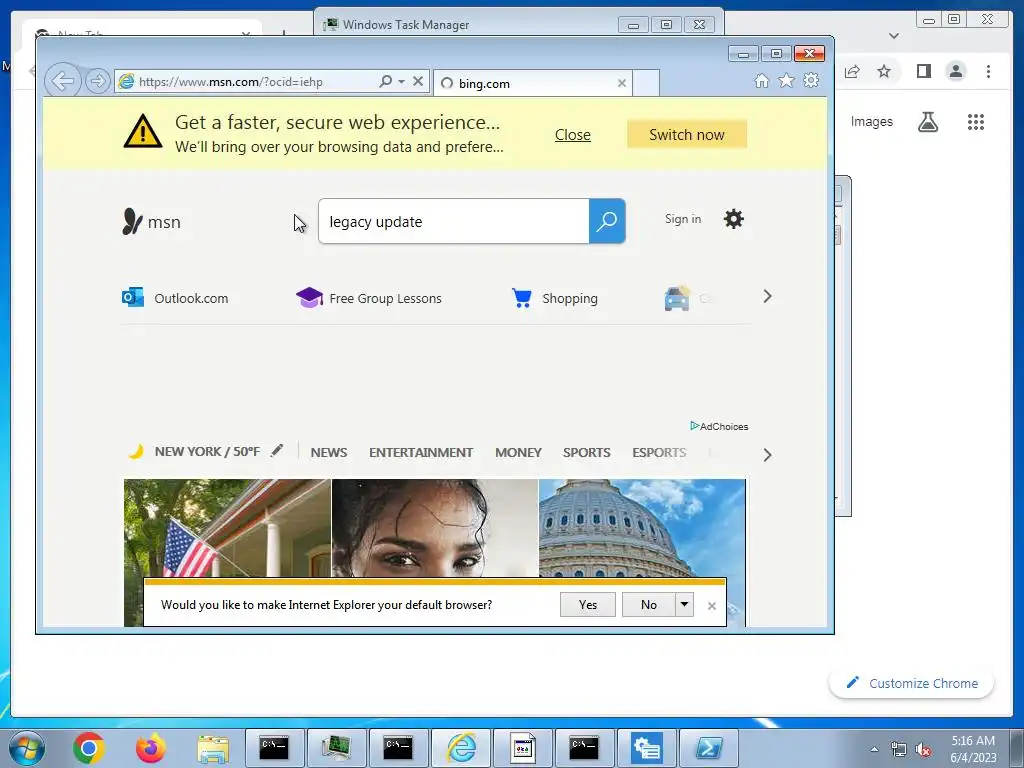Open Google apps grid icon
The width and height of the screenshot is (1024, 768).
976,121
